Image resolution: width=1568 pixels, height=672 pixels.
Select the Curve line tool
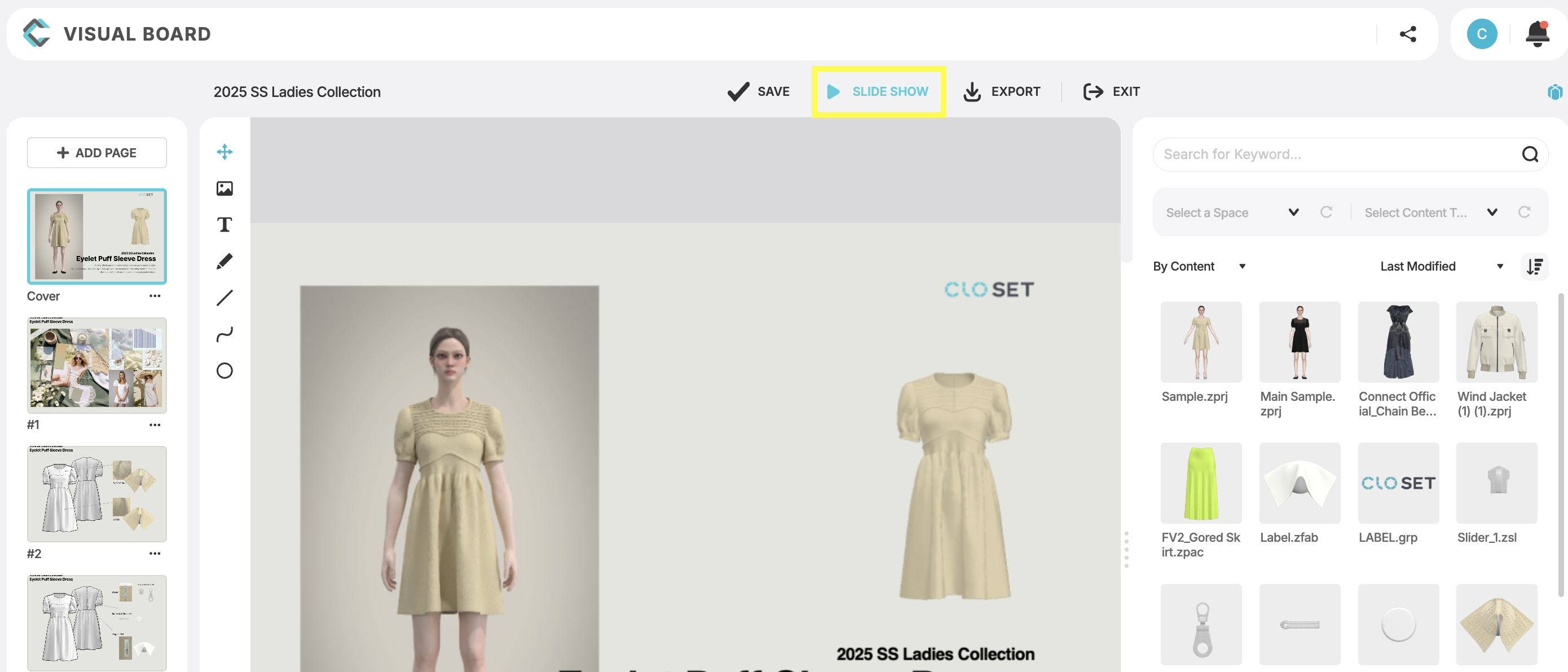click(x=224, y=334)
